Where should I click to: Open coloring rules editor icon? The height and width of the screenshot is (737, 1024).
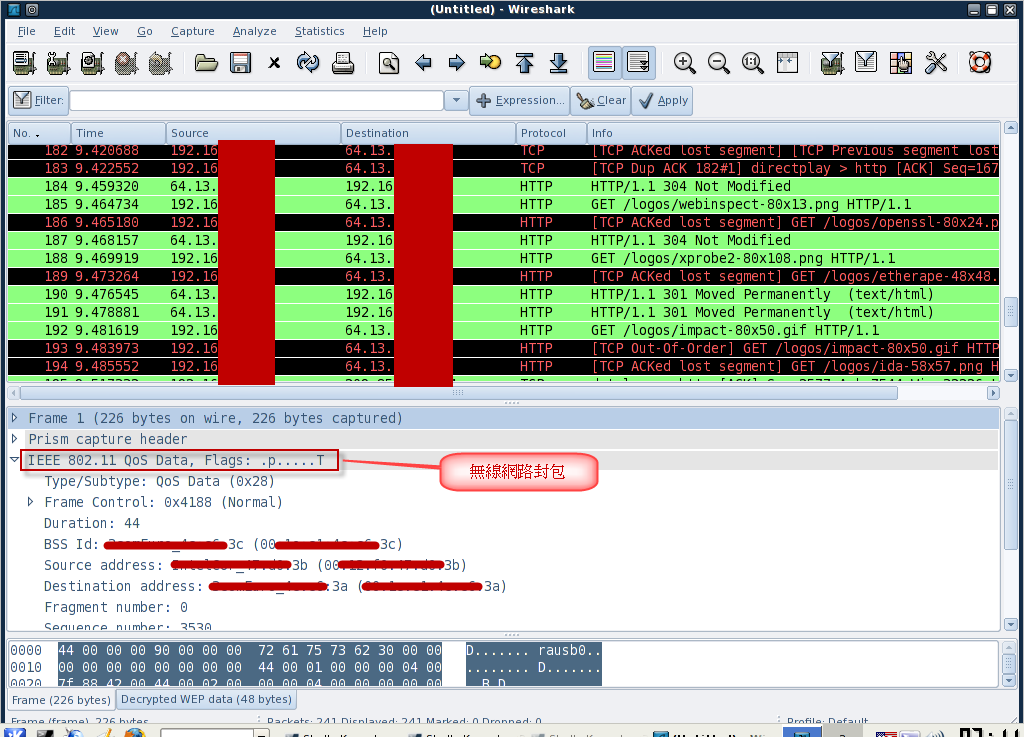pos(901,63)
